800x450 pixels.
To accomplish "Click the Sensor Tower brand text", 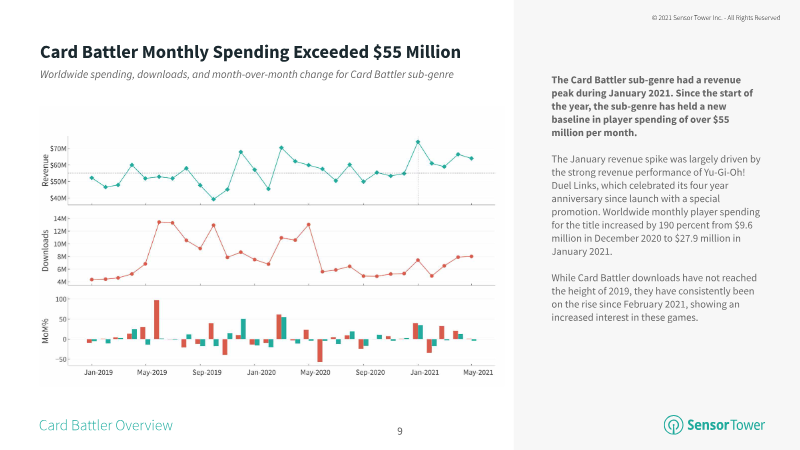I will [726, 425].
